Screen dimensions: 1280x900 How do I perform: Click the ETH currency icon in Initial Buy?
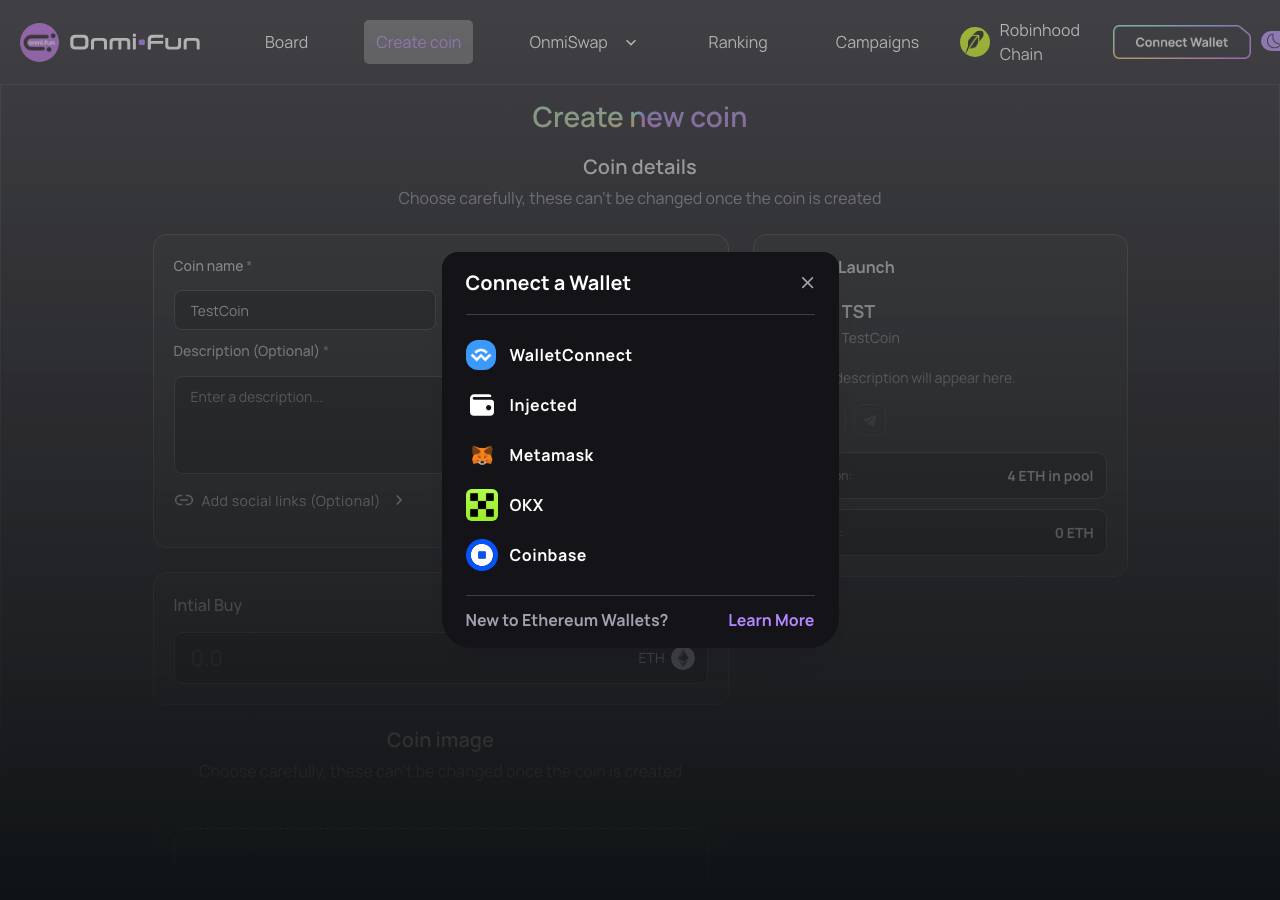pos(683,658)
